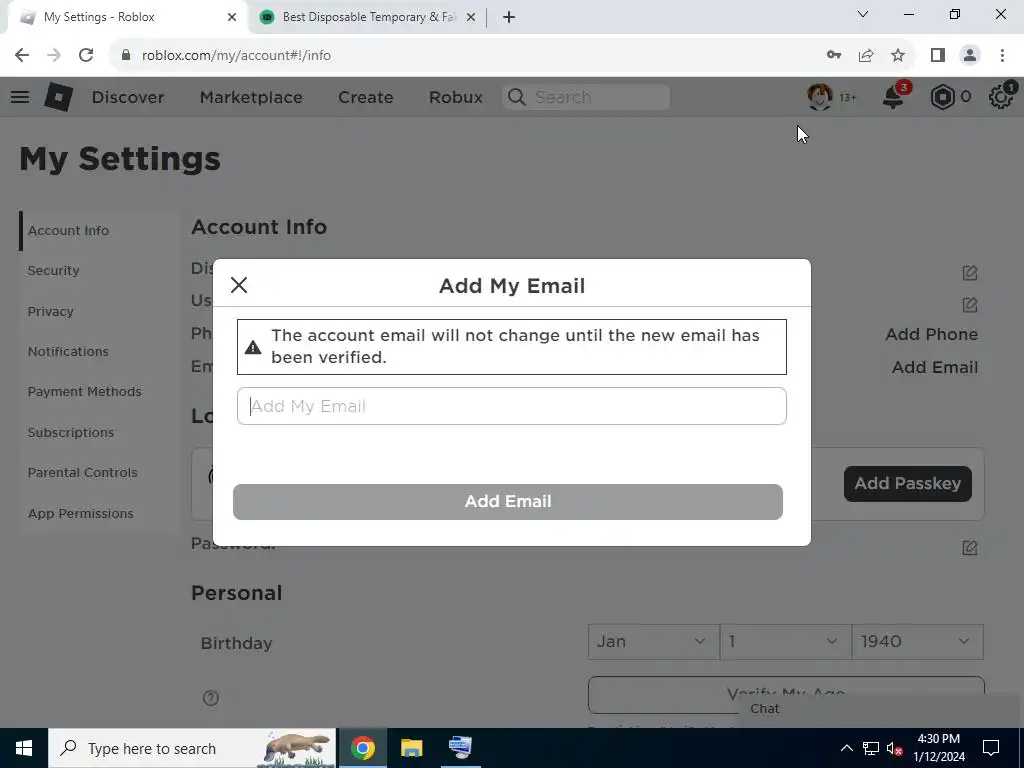
Task: Expand the birthday day dropdown
Action: [x=786, y=641]
